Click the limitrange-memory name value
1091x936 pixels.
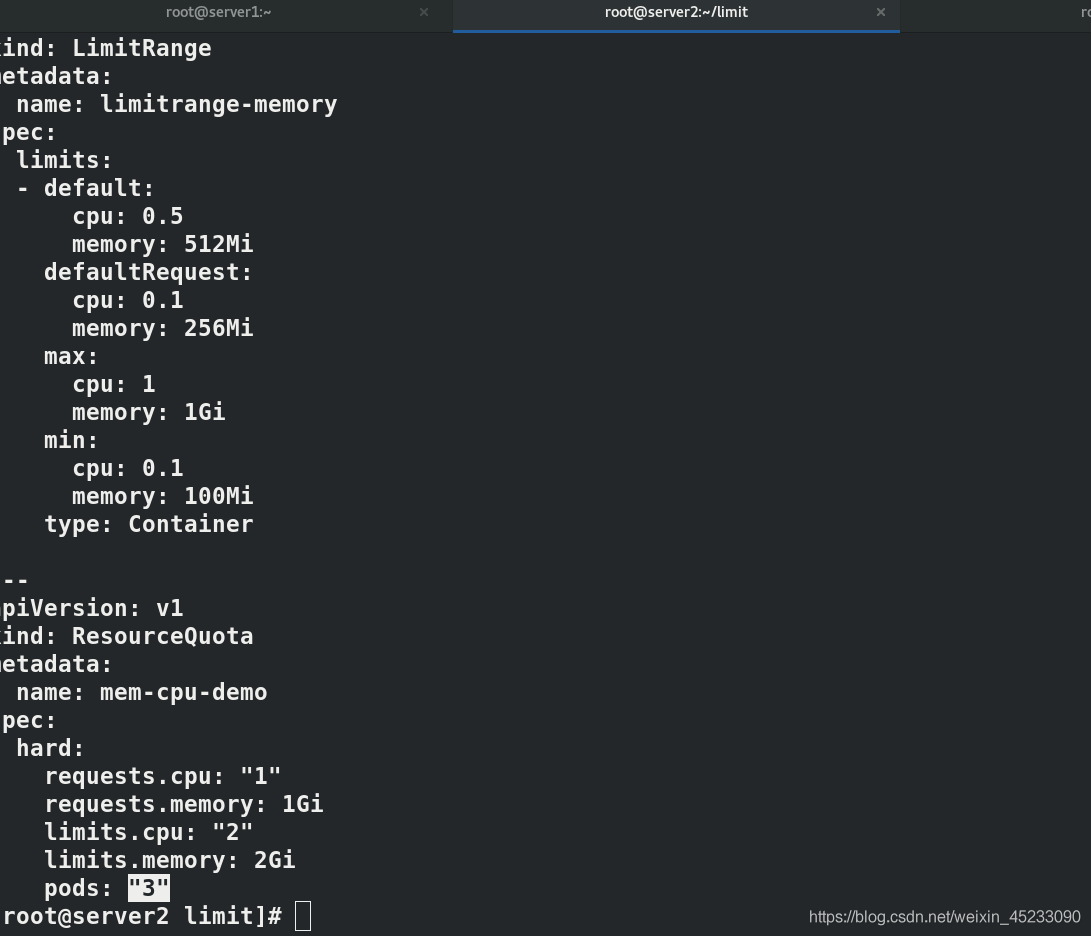tap(218, 104)
